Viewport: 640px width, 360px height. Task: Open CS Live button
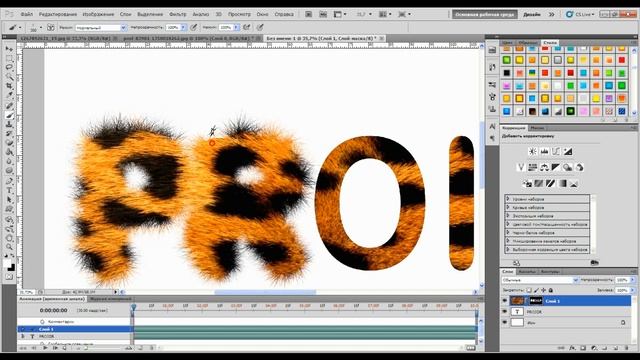(580, 14)
